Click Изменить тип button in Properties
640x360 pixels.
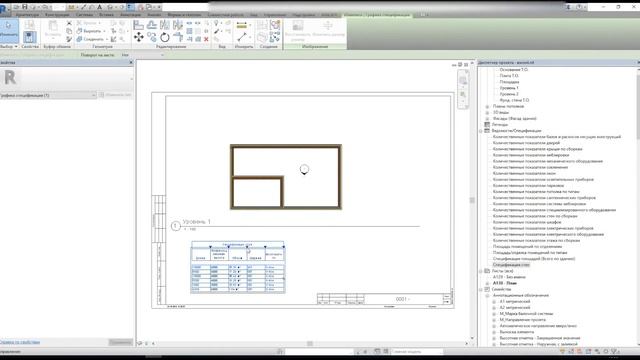116,95
